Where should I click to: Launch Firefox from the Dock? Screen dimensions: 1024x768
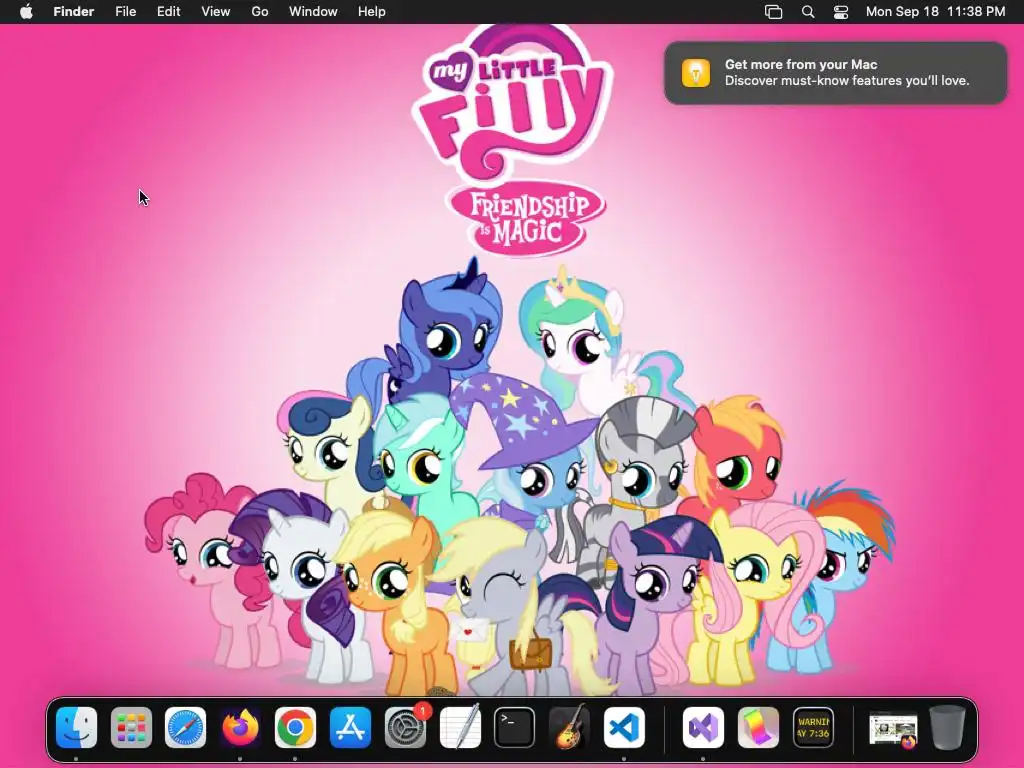point(240,728)
